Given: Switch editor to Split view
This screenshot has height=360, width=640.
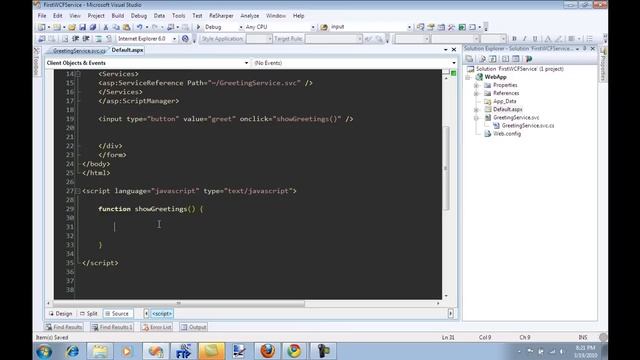Looking at the screenshot, I should pos(89,313).
